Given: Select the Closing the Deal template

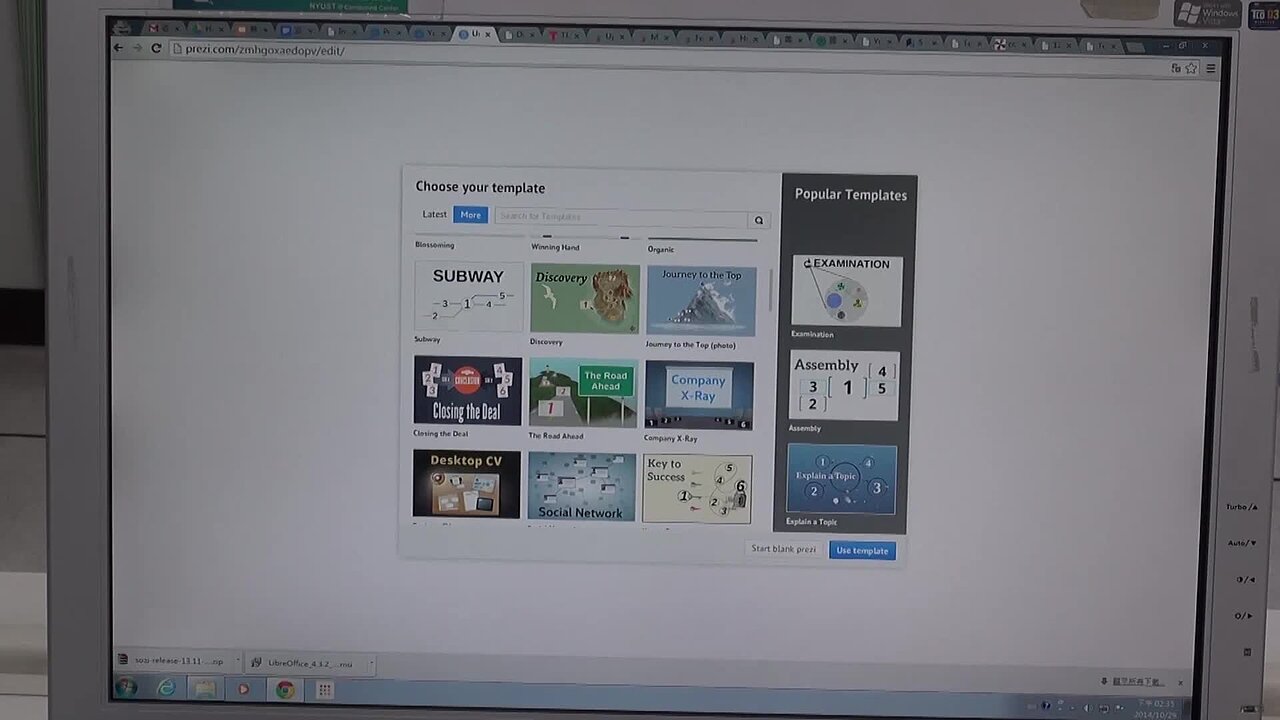Looking at the screenshot, I should click(x=467, y=390).
